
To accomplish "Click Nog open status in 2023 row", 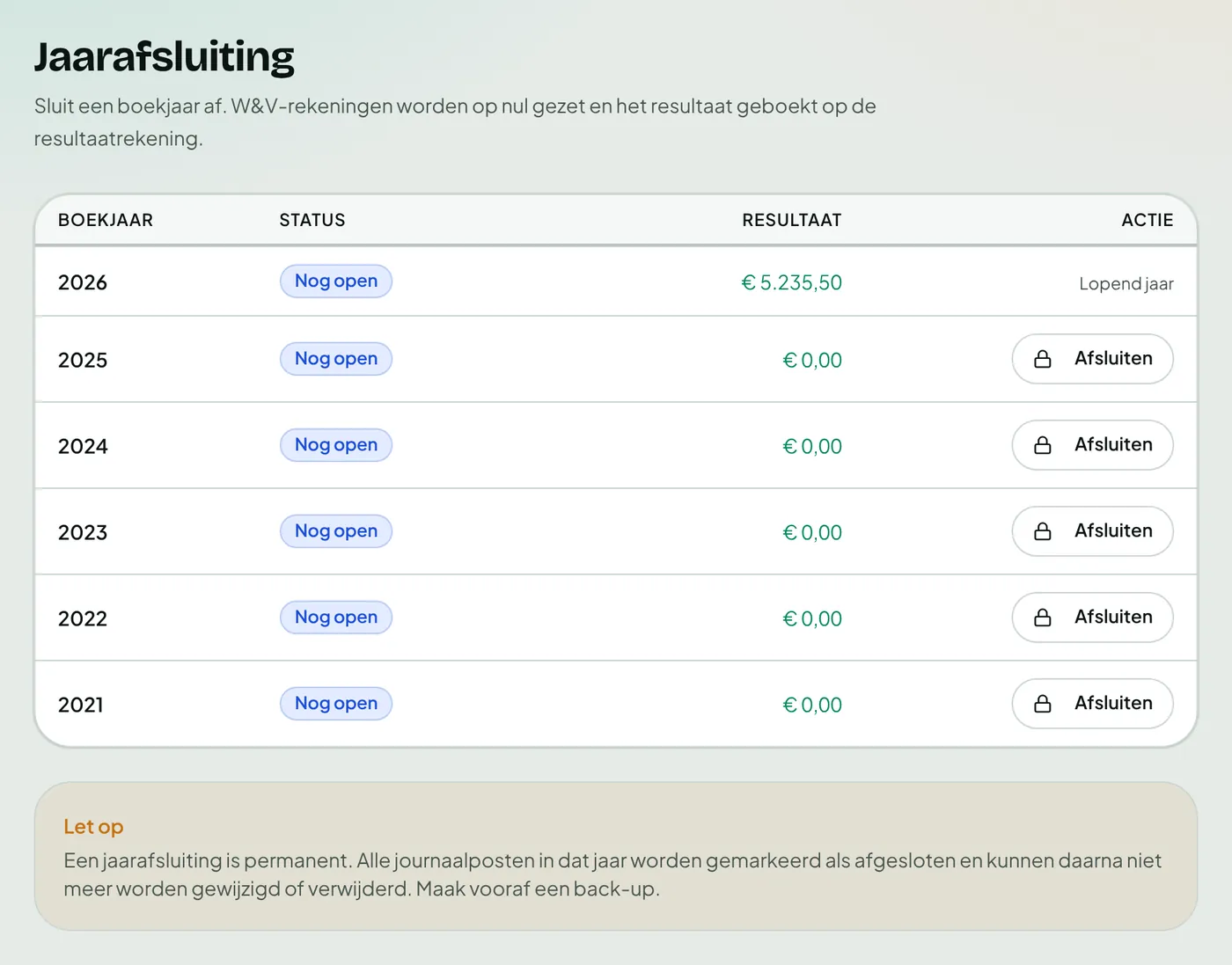I will 336,531.
